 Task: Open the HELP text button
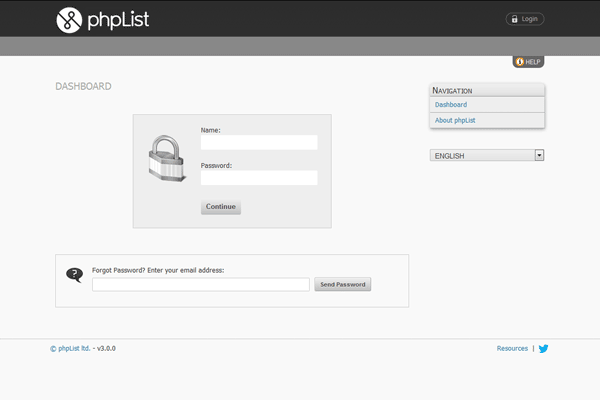point(533,62)
